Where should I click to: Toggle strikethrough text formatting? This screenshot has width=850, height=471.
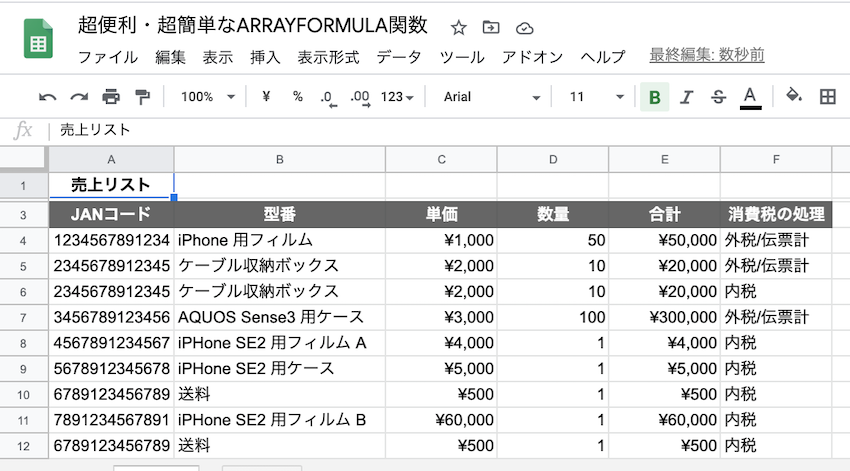tap(718, 97)
